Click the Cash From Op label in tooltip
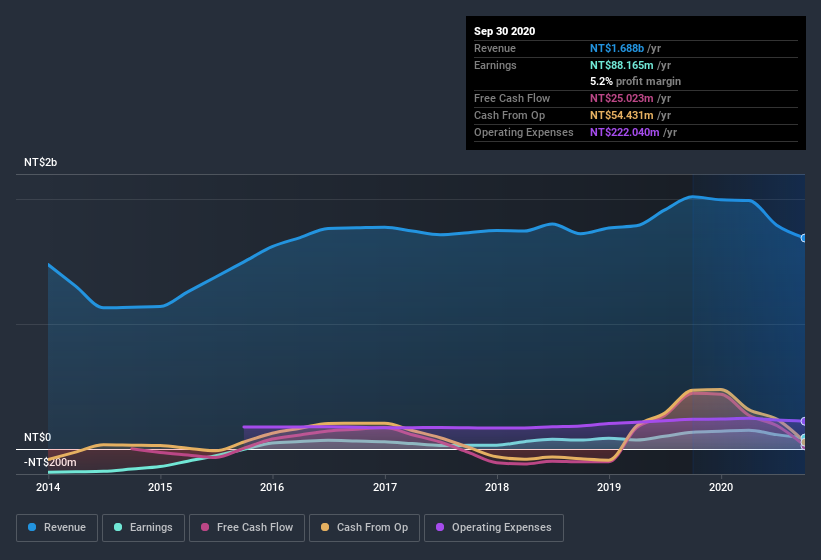The image size is (821, 560). [x=509, y=115]
